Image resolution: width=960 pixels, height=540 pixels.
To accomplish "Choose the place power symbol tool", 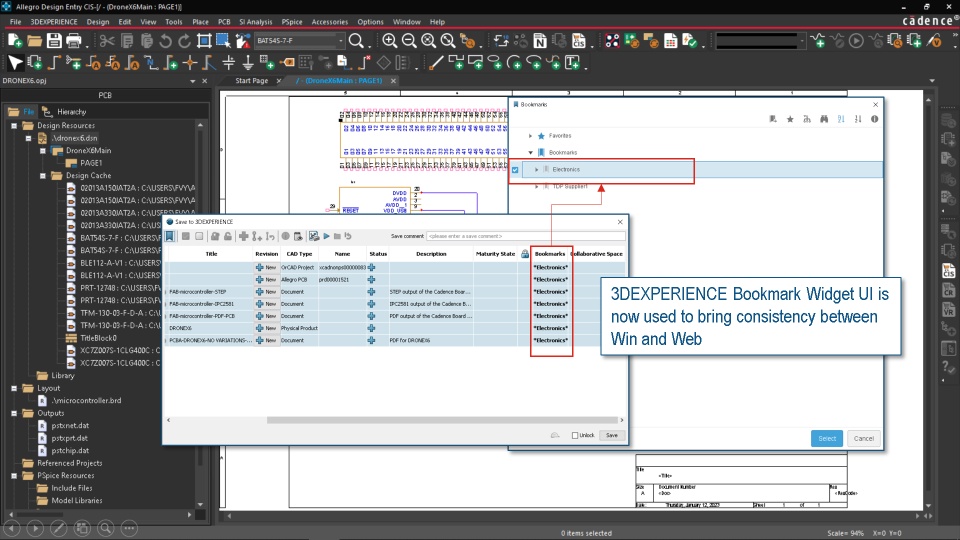I will click(x=228, y=62).
